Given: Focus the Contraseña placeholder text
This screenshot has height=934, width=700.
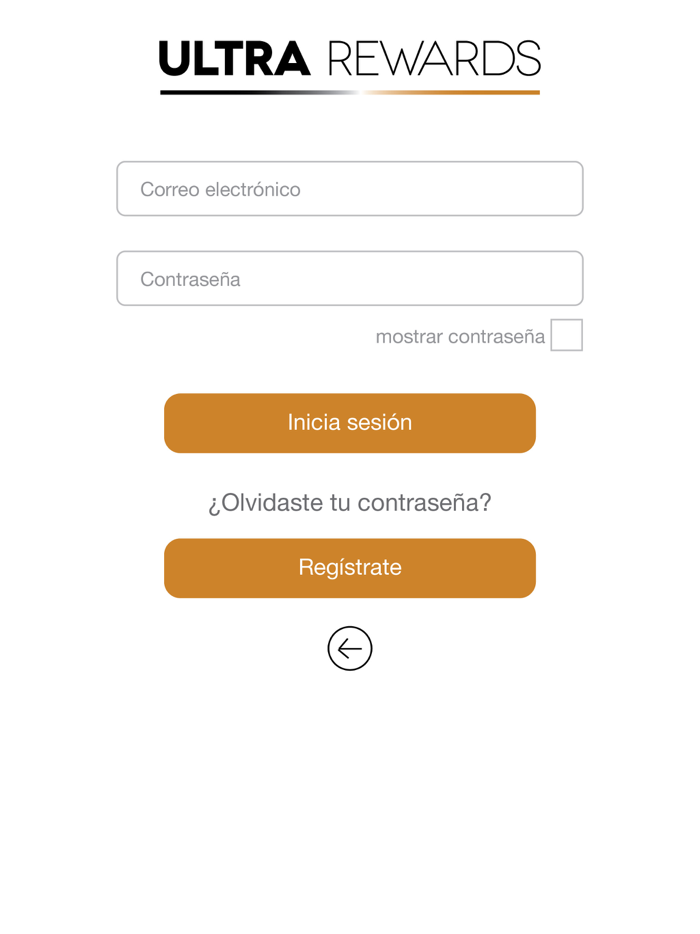Looking at the screenshot, I should click(188, 278).
